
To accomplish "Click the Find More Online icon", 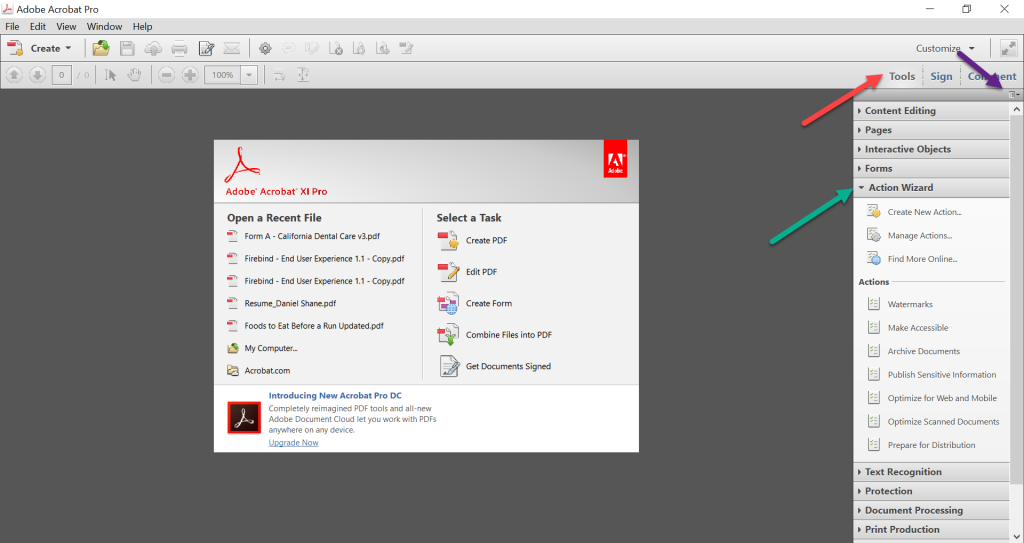I will 874,258.
